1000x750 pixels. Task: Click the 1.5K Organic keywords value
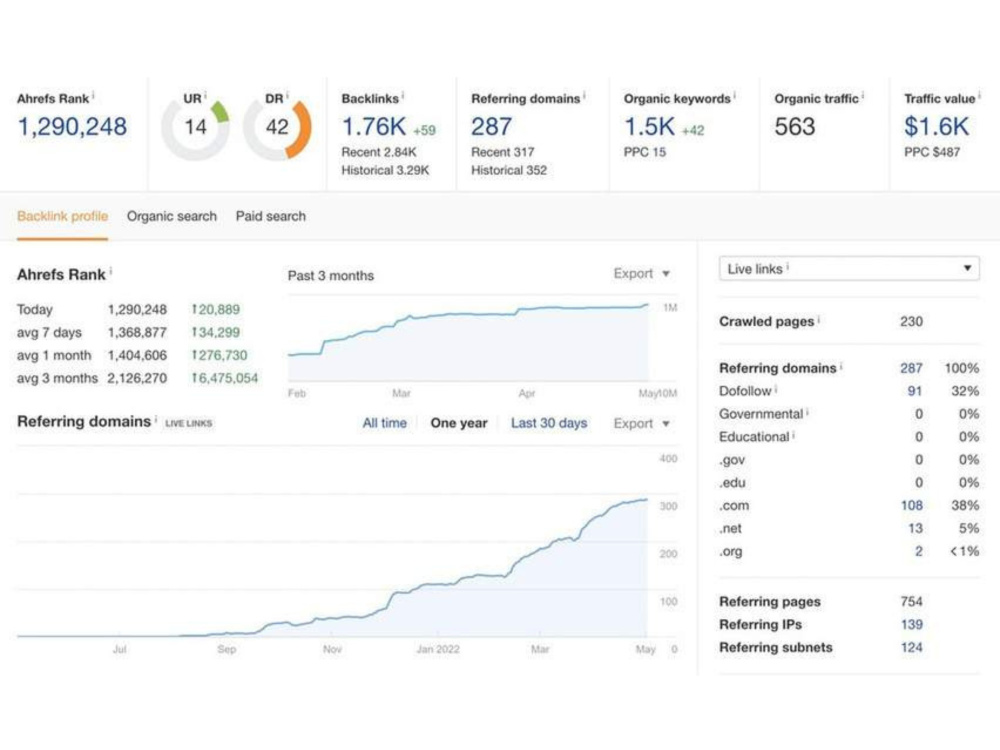[x=649, y=126]
